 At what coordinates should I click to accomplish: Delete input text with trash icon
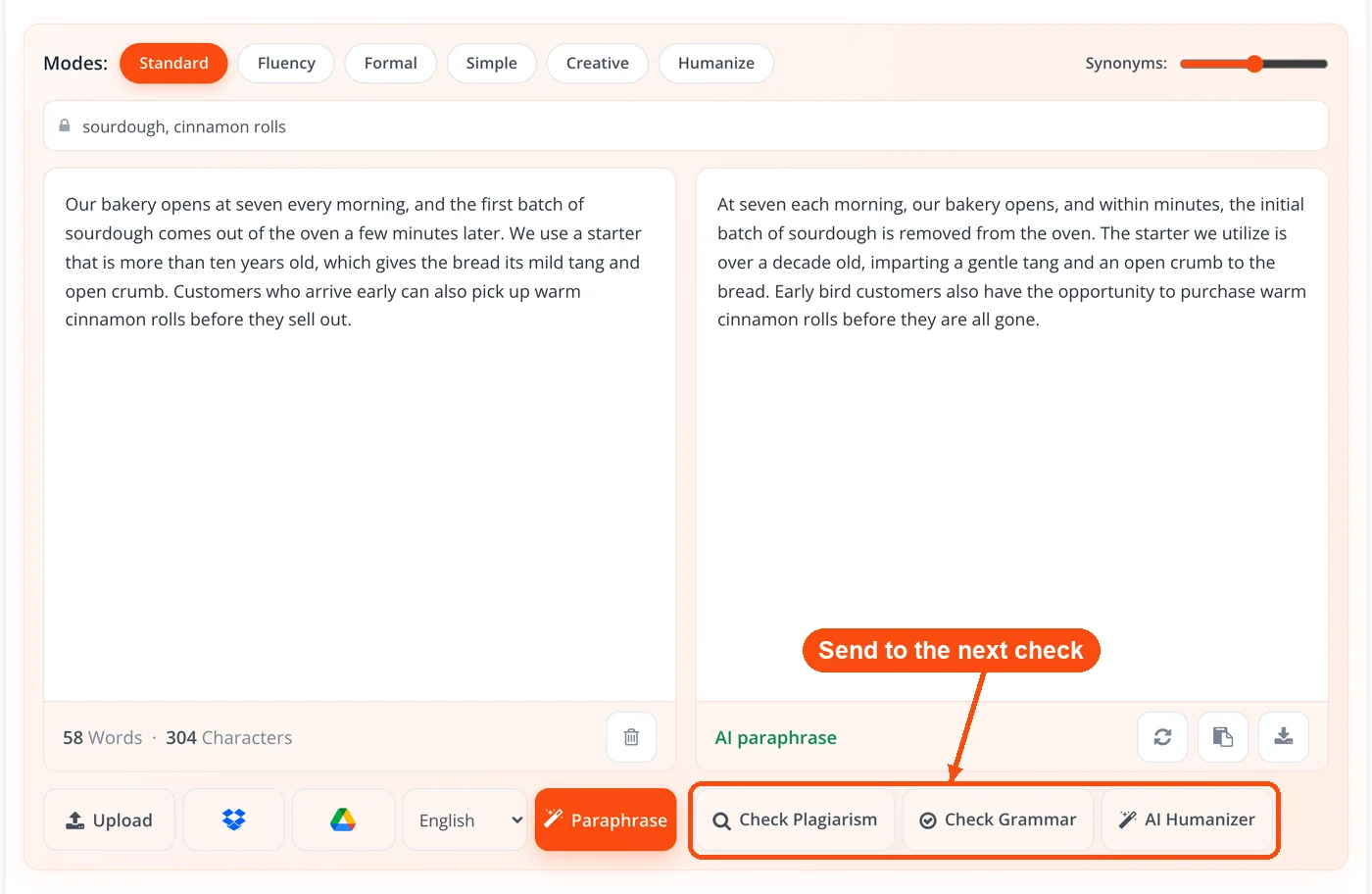click(x=631, y=737)
